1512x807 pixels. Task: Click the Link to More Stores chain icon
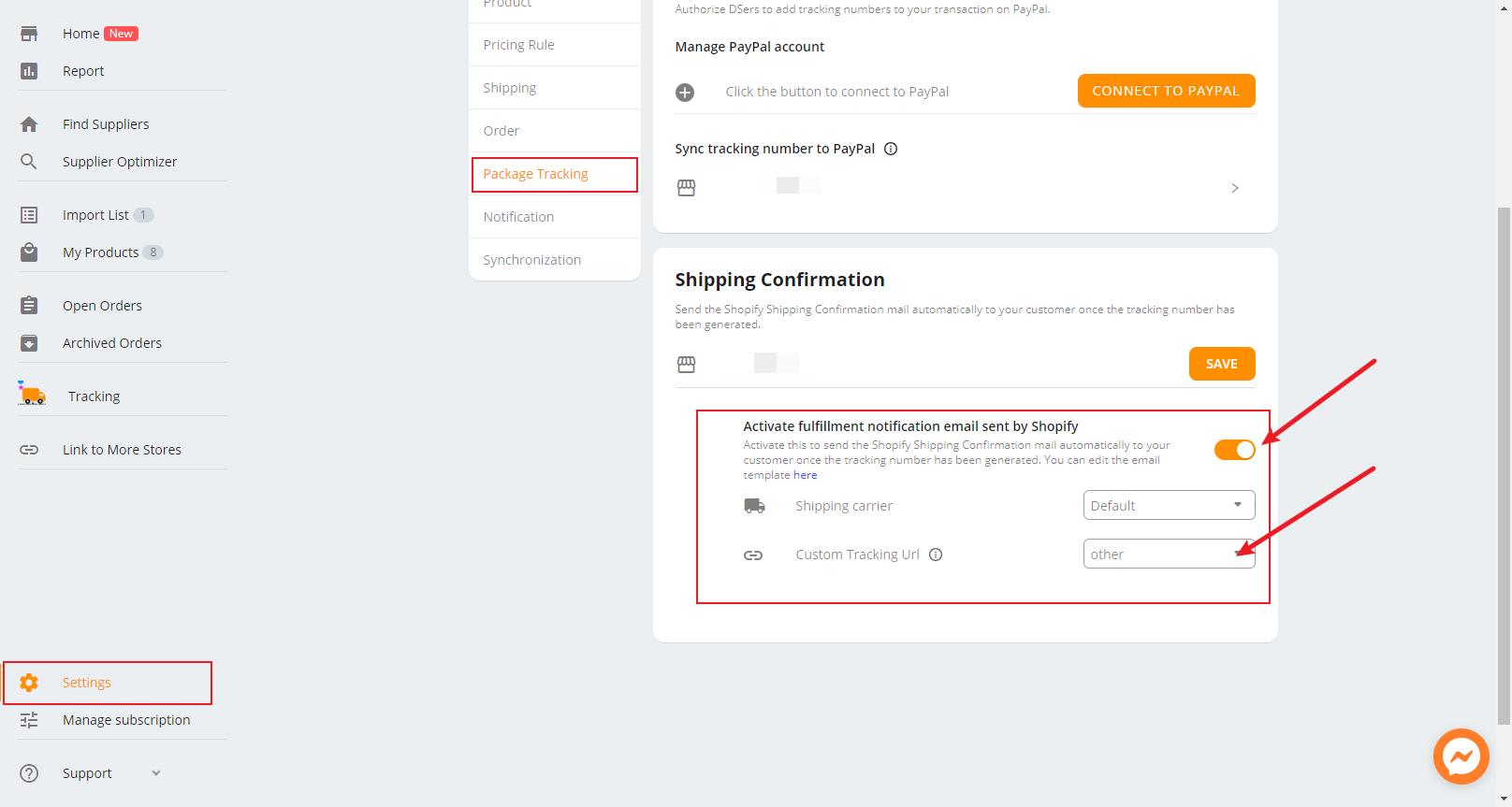[x=29, y=450]
